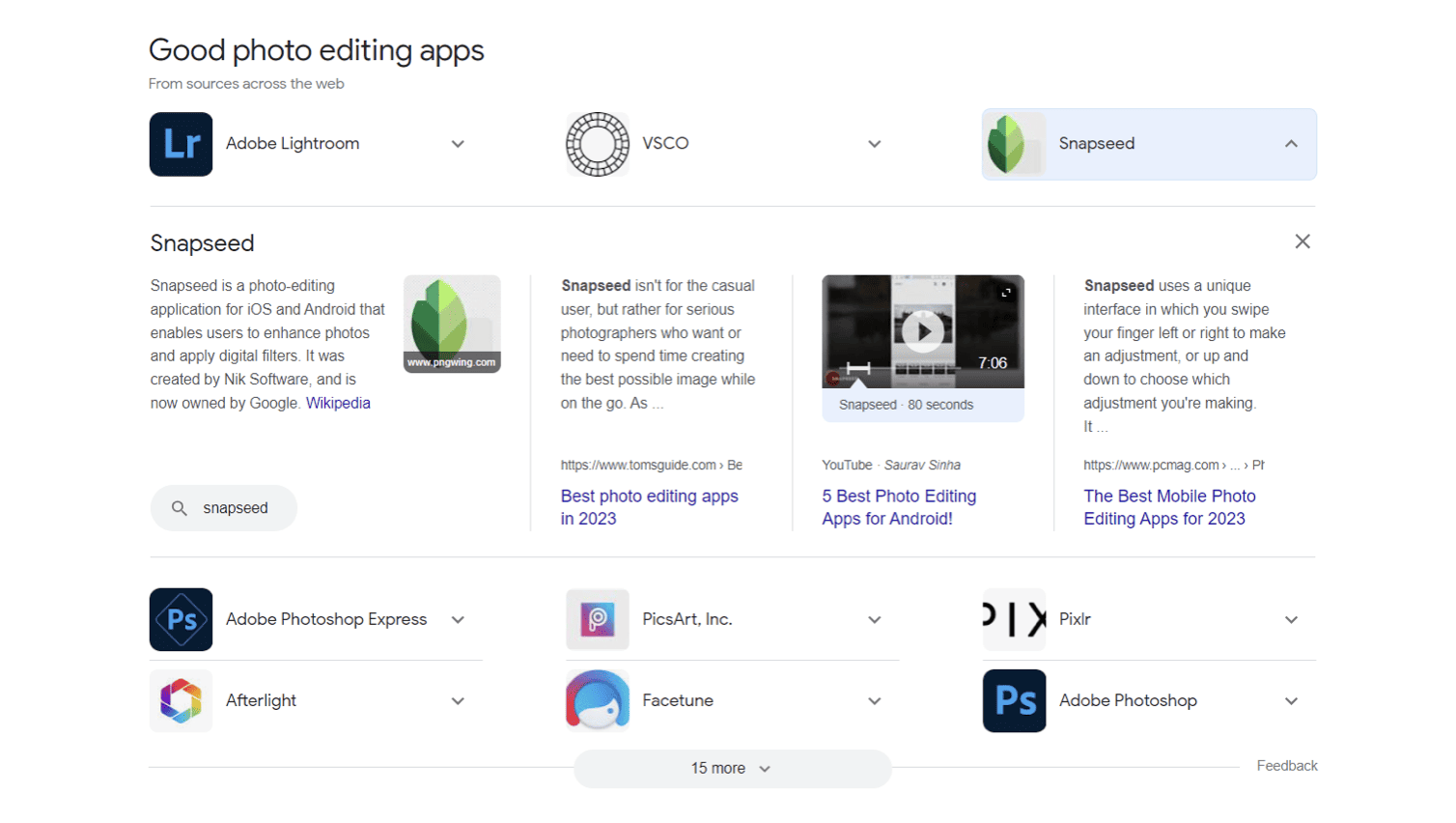Play the Snapseed YouTube video

pos(923,331)
